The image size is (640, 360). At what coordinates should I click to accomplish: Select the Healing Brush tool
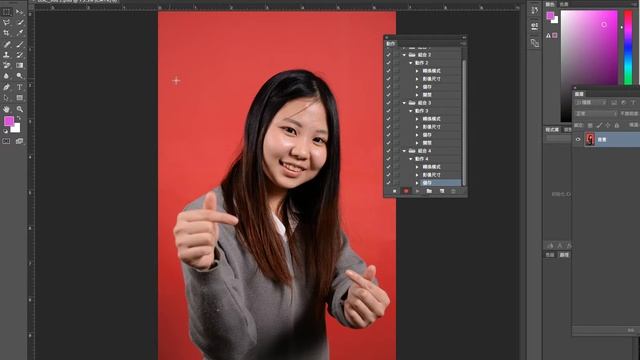pyautogui.click(x=7, y=44)
